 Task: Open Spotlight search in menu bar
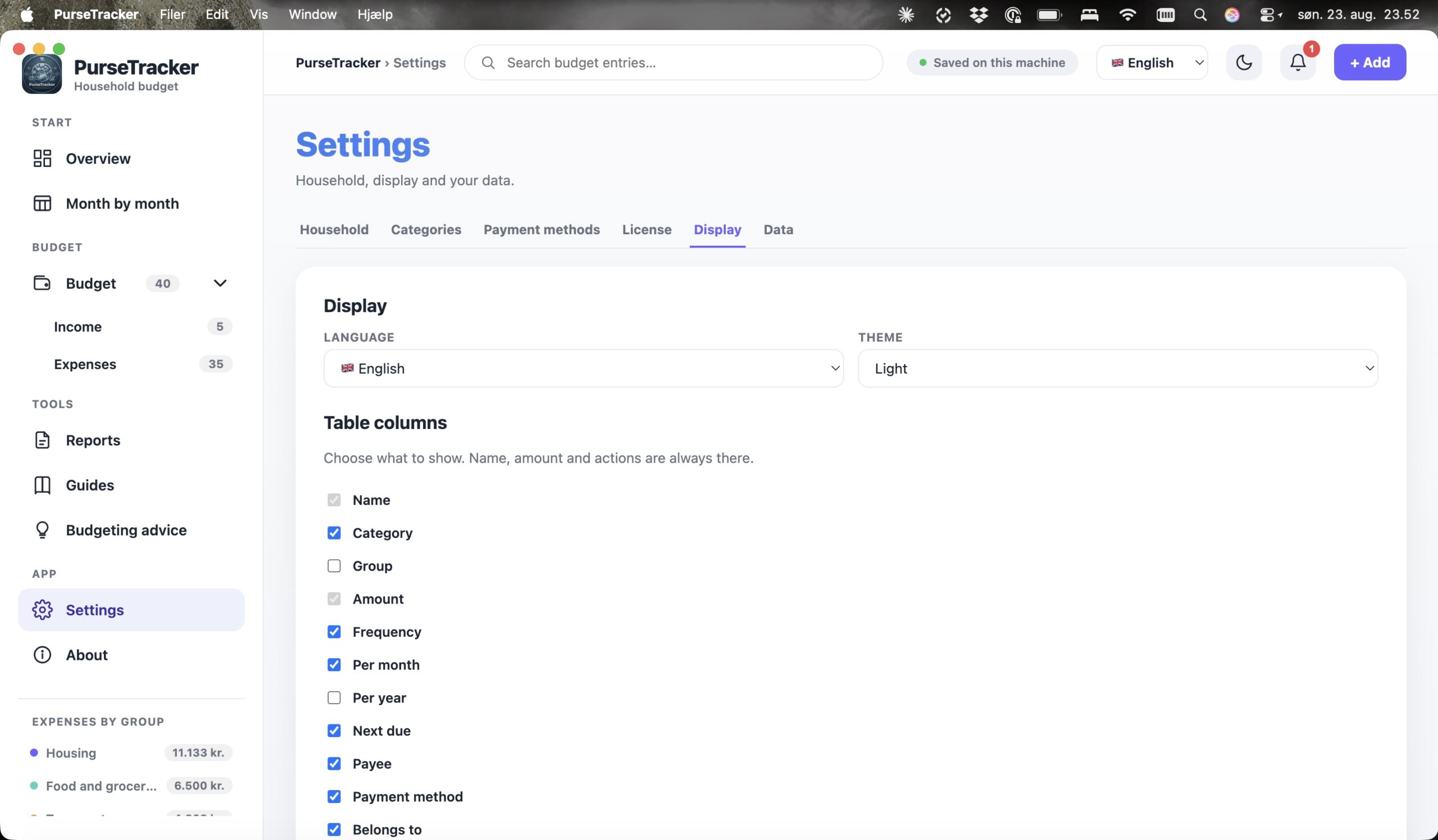coord(1200,15)
